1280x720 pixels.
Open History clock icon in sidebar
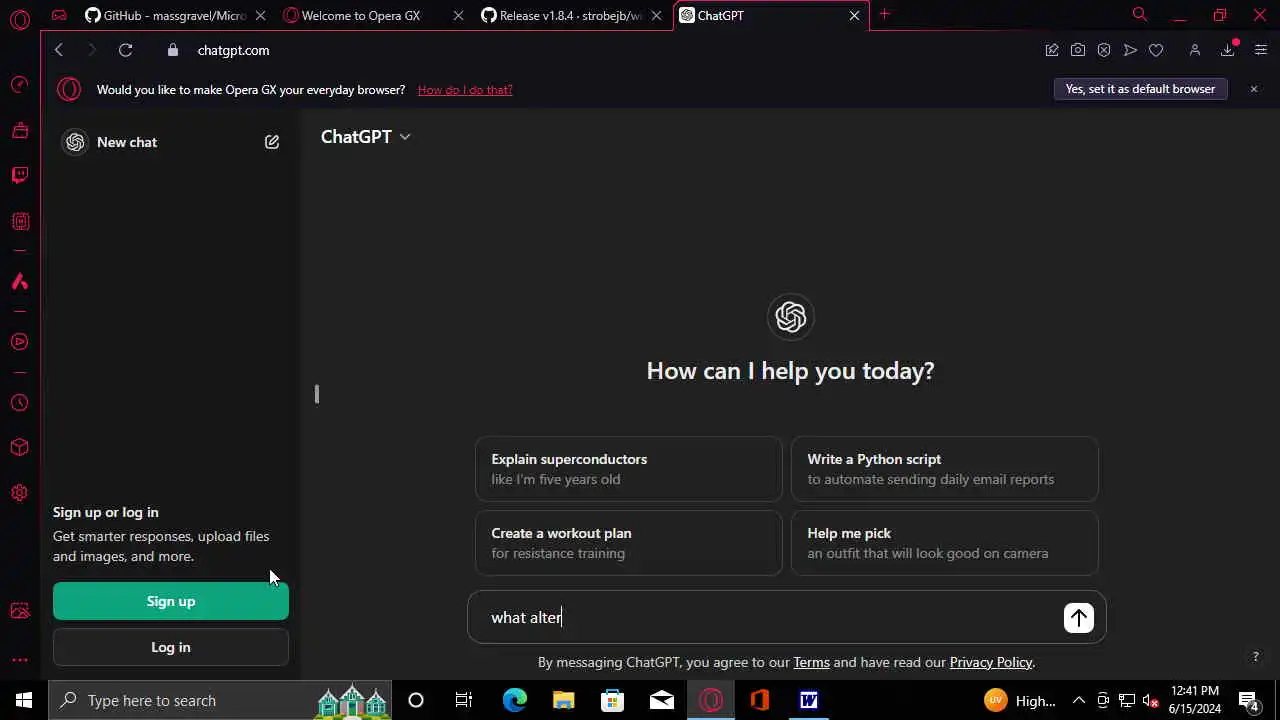(19, 403)
